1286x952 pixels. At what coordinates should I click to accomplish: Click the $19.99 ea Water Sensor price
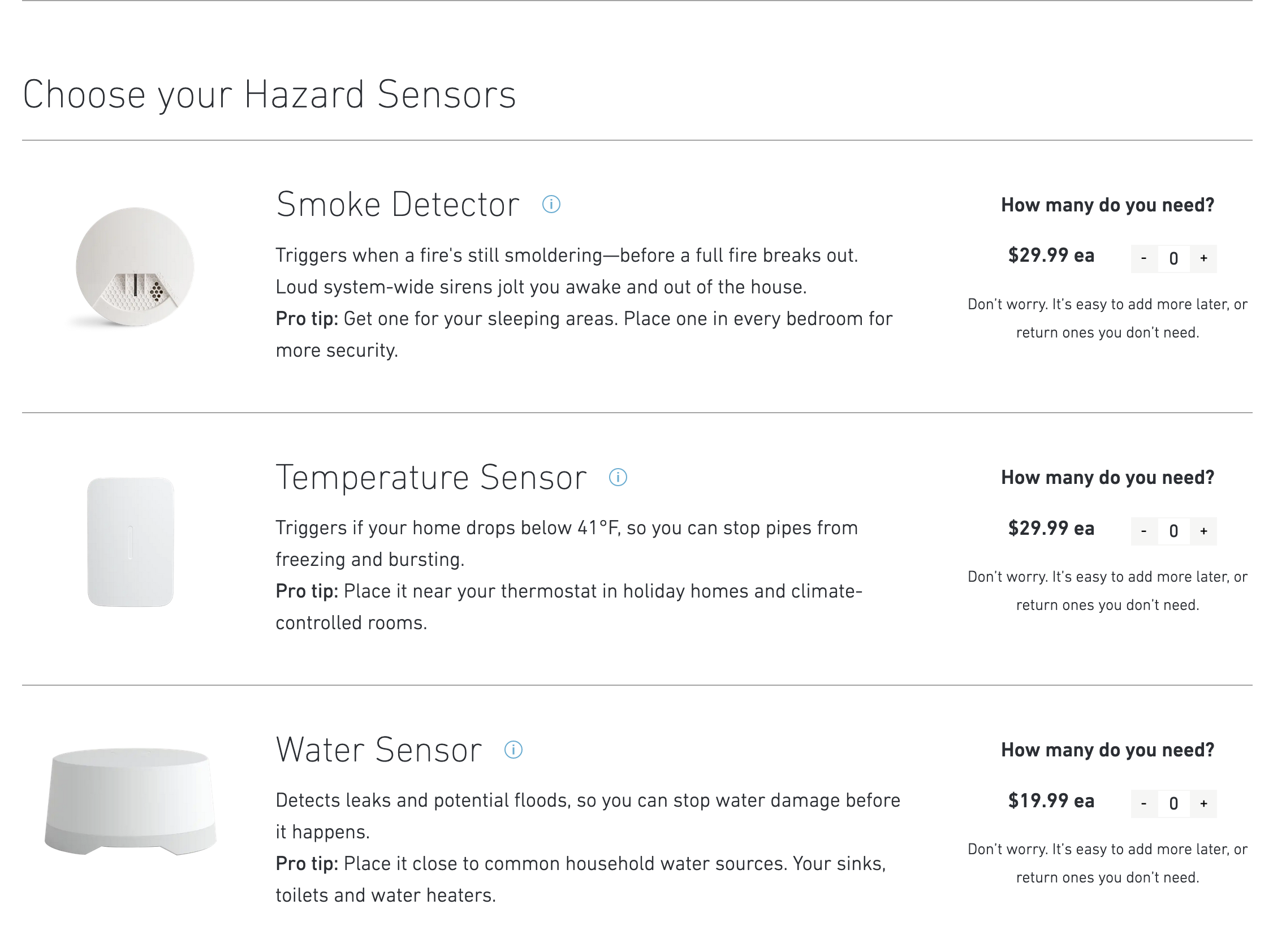[x=1051, y=801]
